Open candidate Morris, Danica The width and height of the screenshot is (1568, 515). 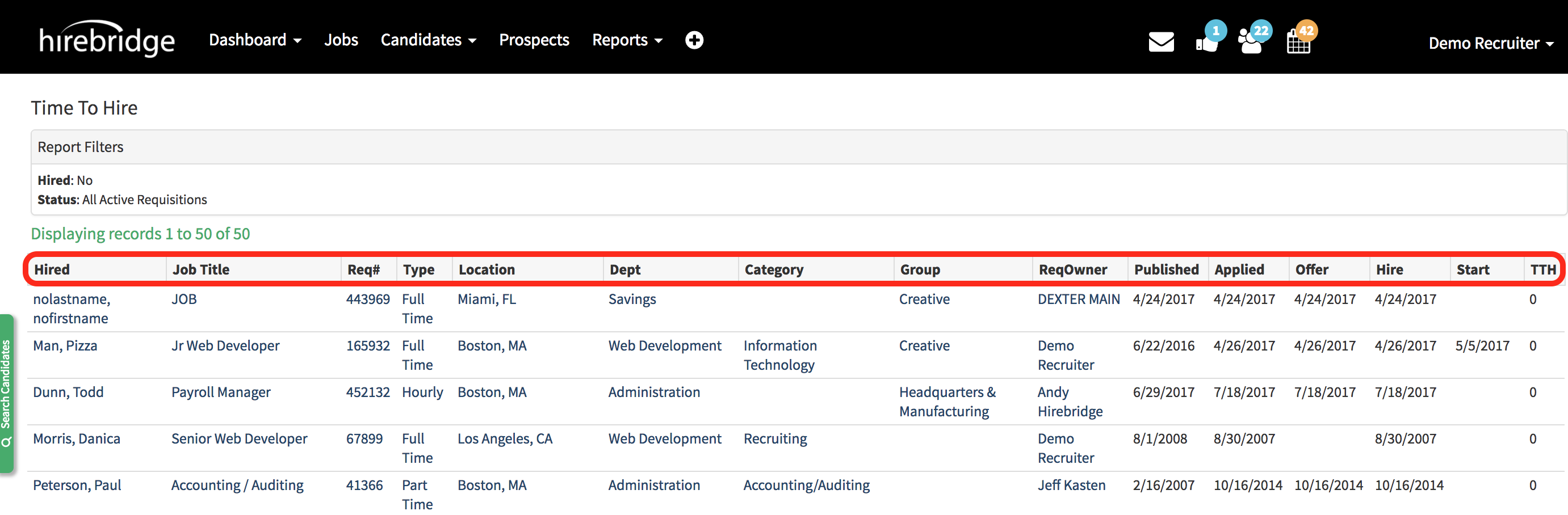77,438
